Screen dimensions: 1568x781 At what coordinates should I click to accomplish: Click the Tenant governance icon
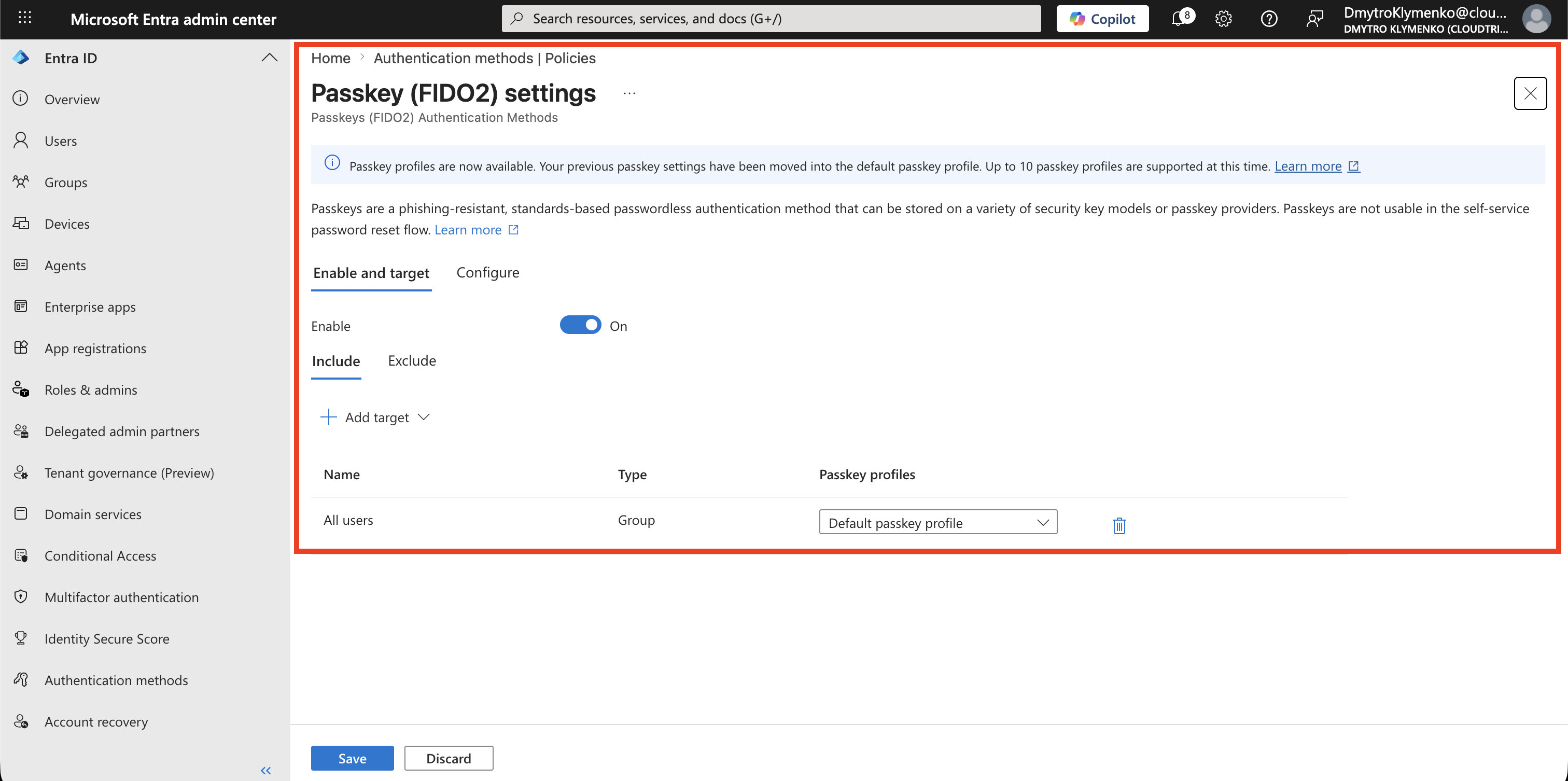click(x=21, y=472)
